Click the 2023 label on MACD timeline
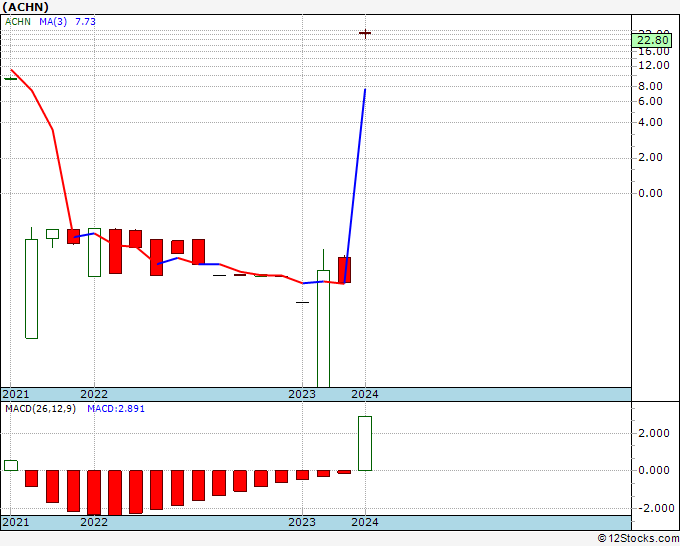Image resolution: width=680 pixels, height=546 pixels. click(302, 522)
